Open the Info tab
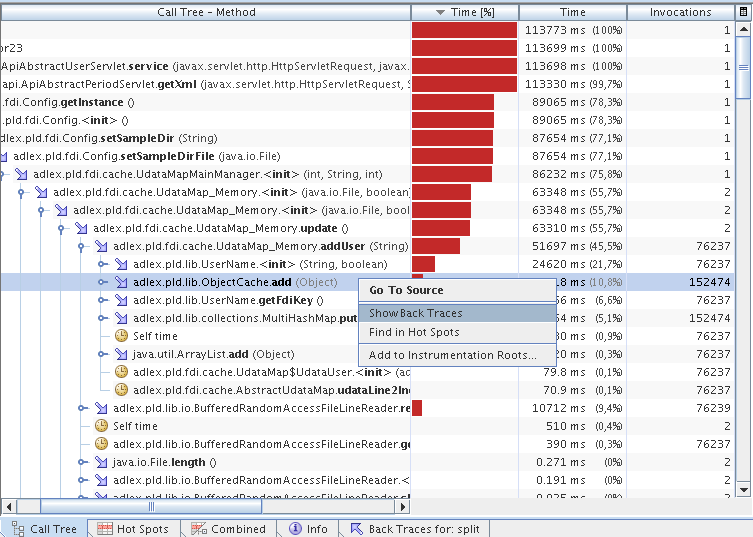Viewport: 753px width, 537px height. point(308,529)
